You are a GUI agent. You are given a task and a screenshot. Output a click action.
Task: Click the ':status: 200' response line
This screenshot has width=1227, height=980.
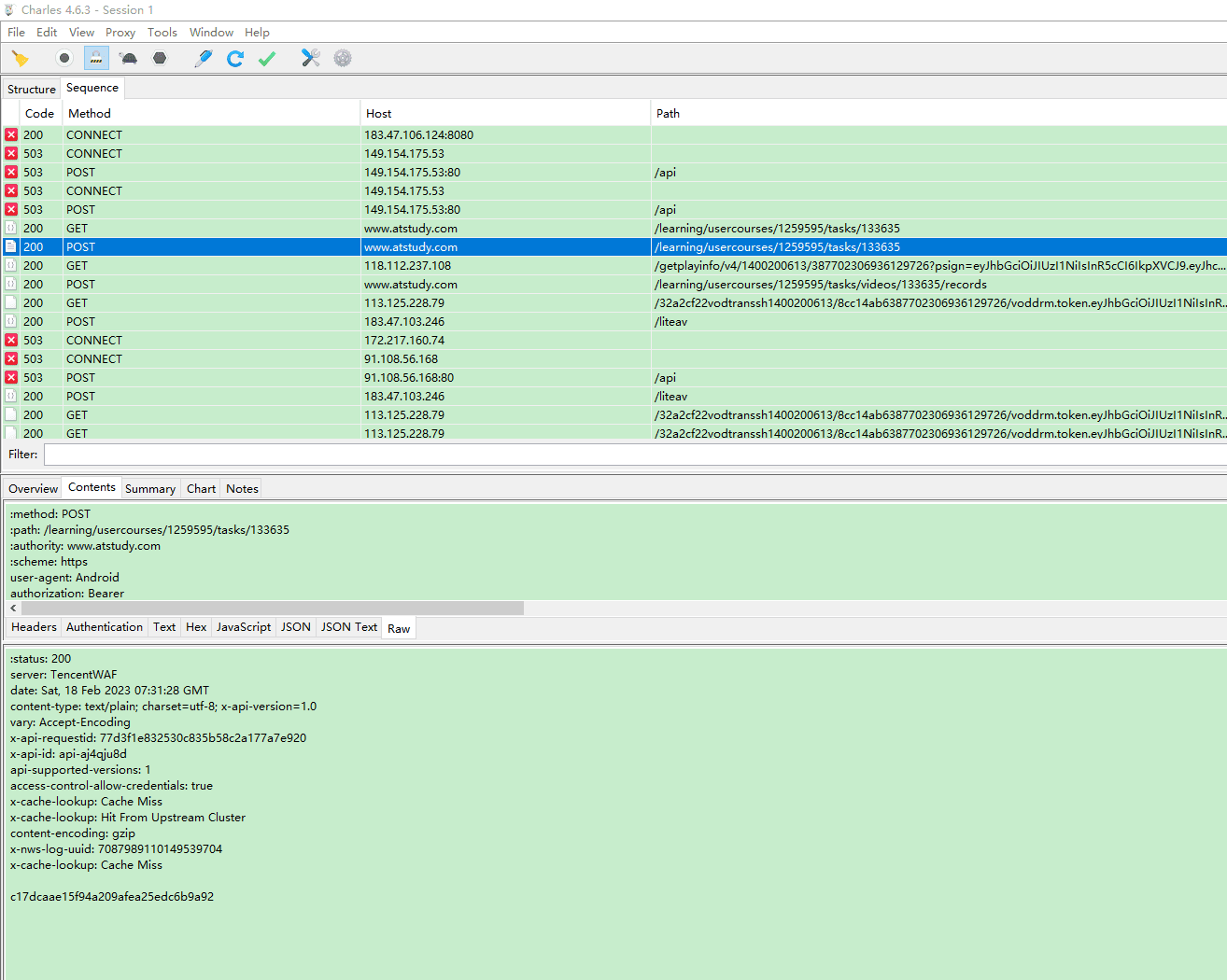40,658
